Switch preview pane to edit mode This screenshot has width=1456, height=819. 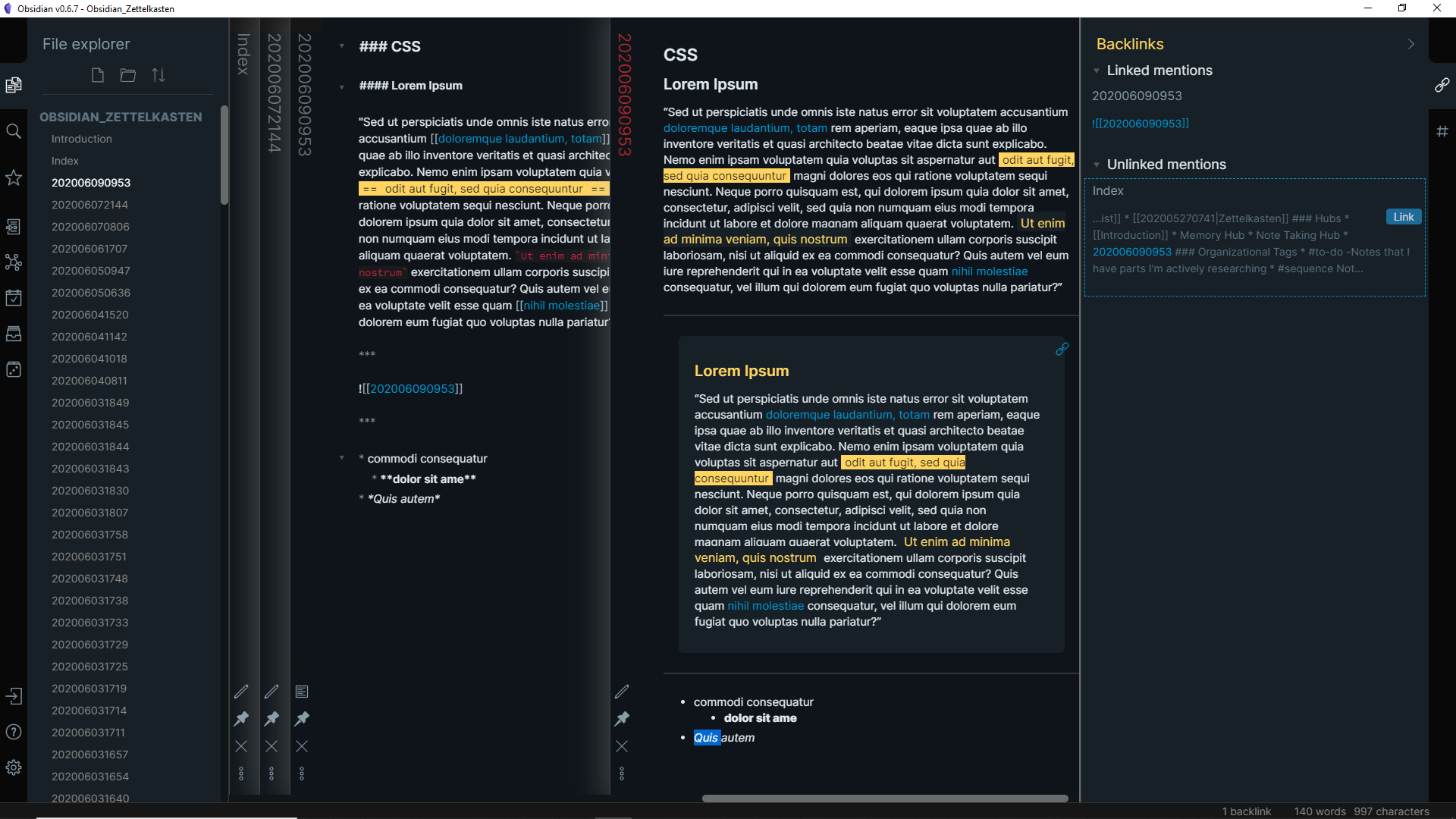[622, 692]
